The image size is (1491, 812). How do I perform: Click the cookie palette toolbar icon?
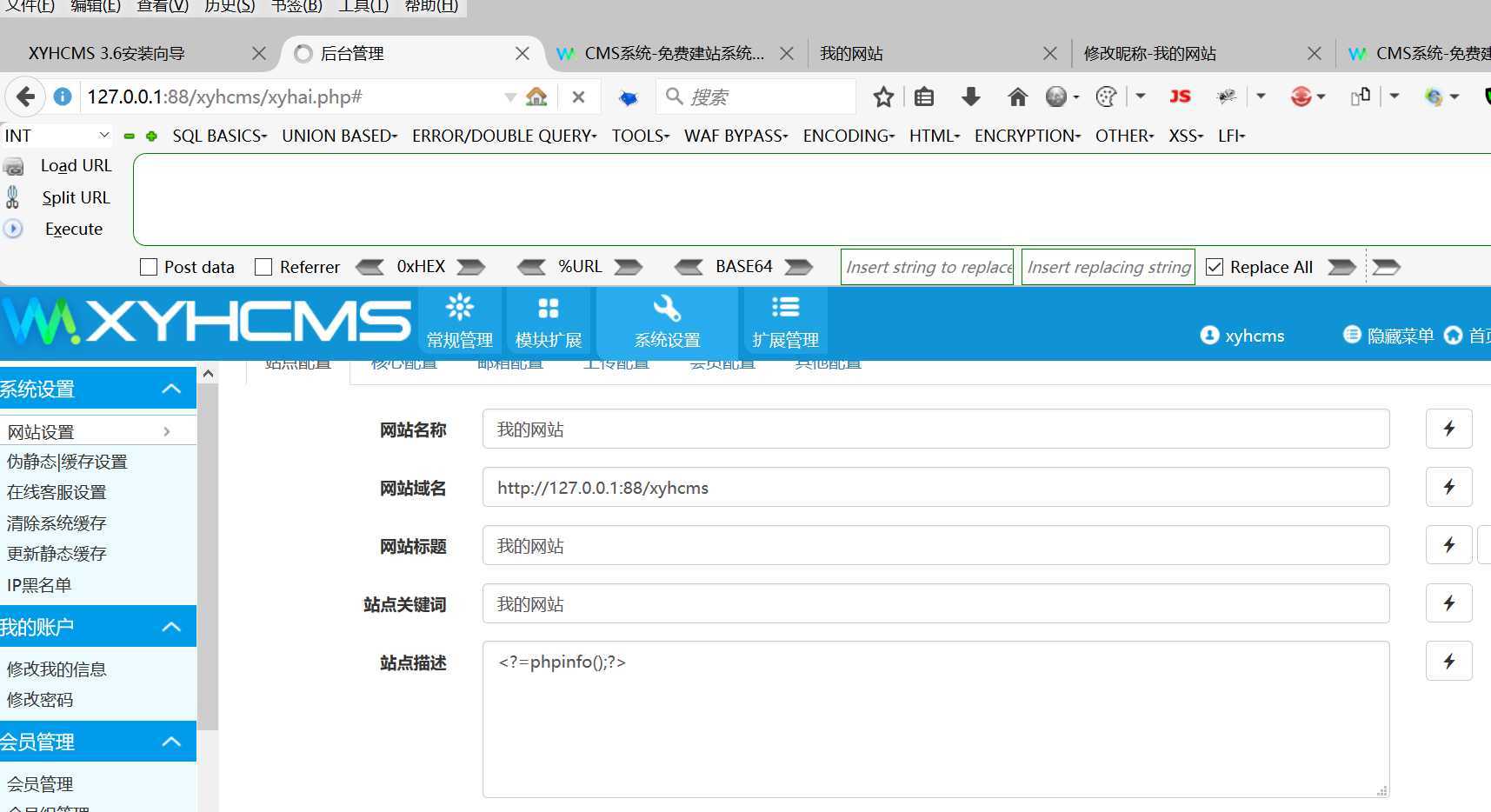(x=1106, y=97)
